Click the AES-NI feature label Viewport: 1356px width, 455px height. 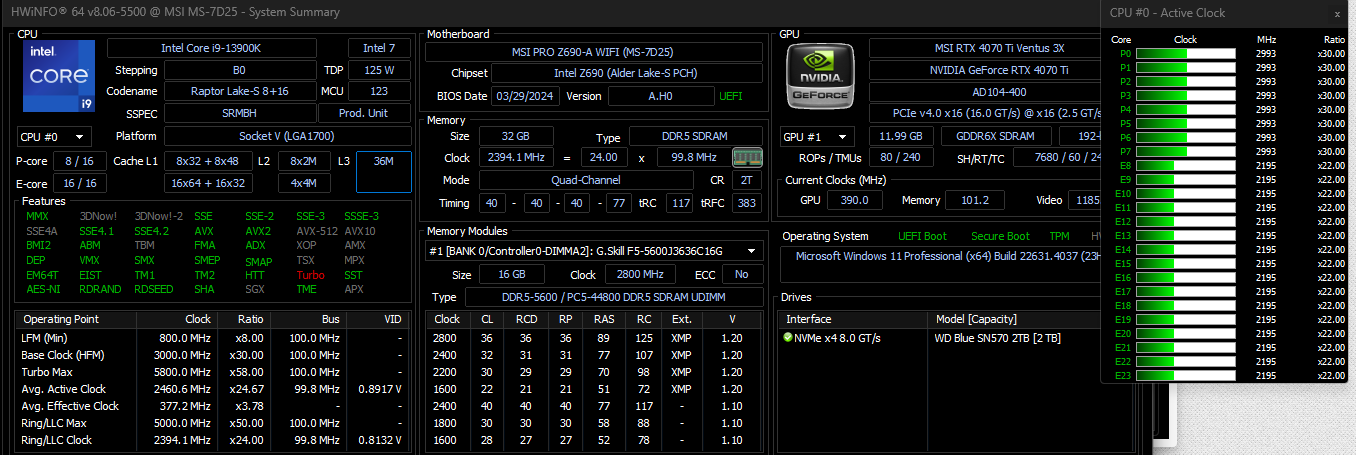(43, 289)
